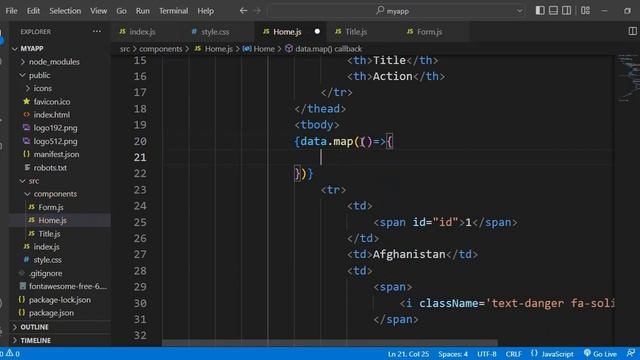
Task: Toggle the primary side bar layout icon
Action: click(540, 10)
